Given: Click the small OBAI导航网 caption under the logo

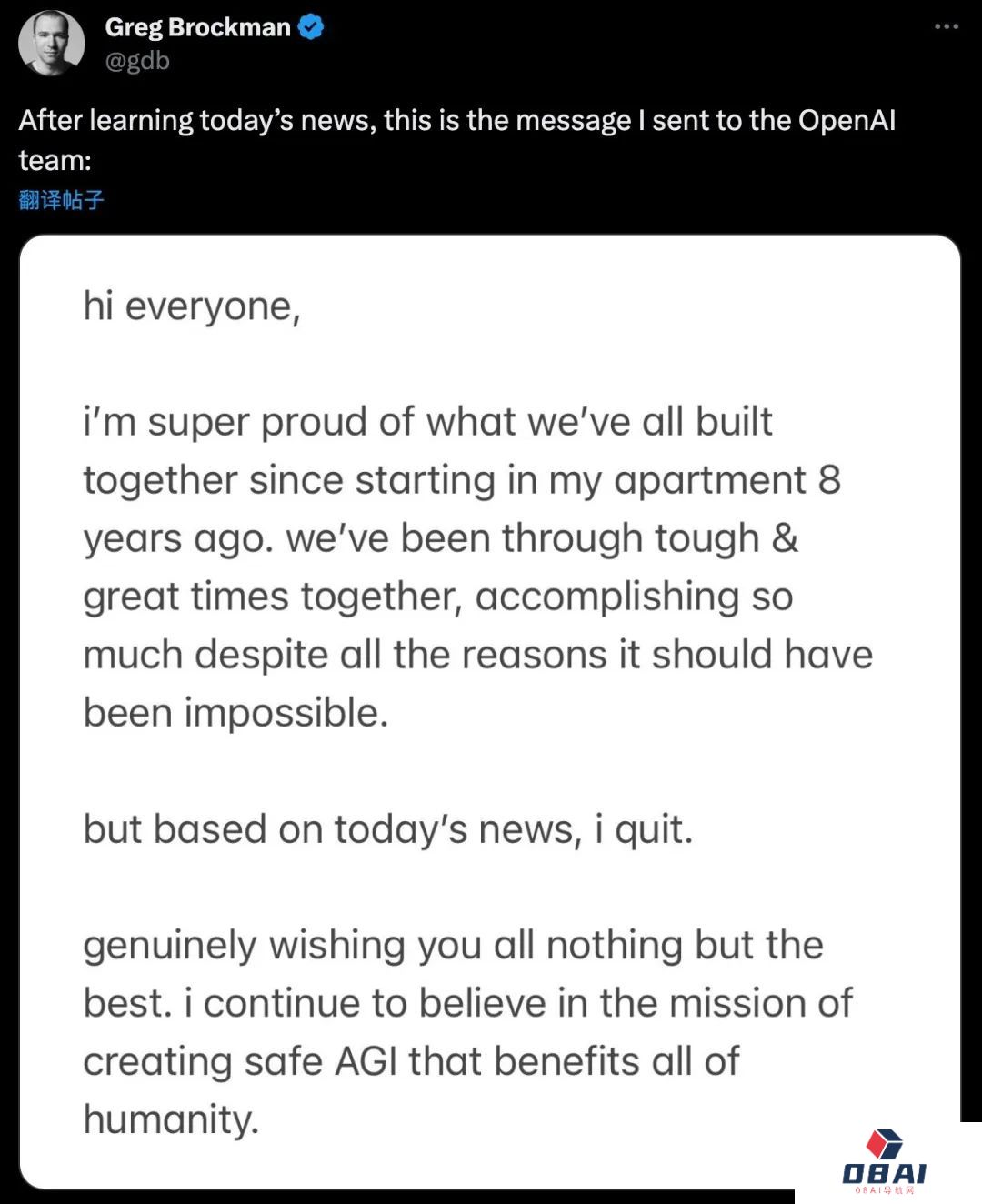Looking at the screenshot, I should (884, 1190).
